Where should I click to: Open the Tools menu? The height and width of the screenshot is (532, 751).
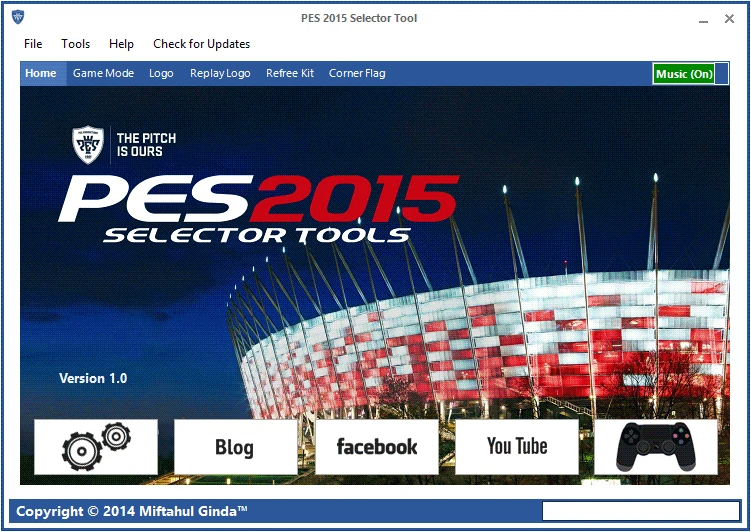pyautogui.click(x=76, y=44)
